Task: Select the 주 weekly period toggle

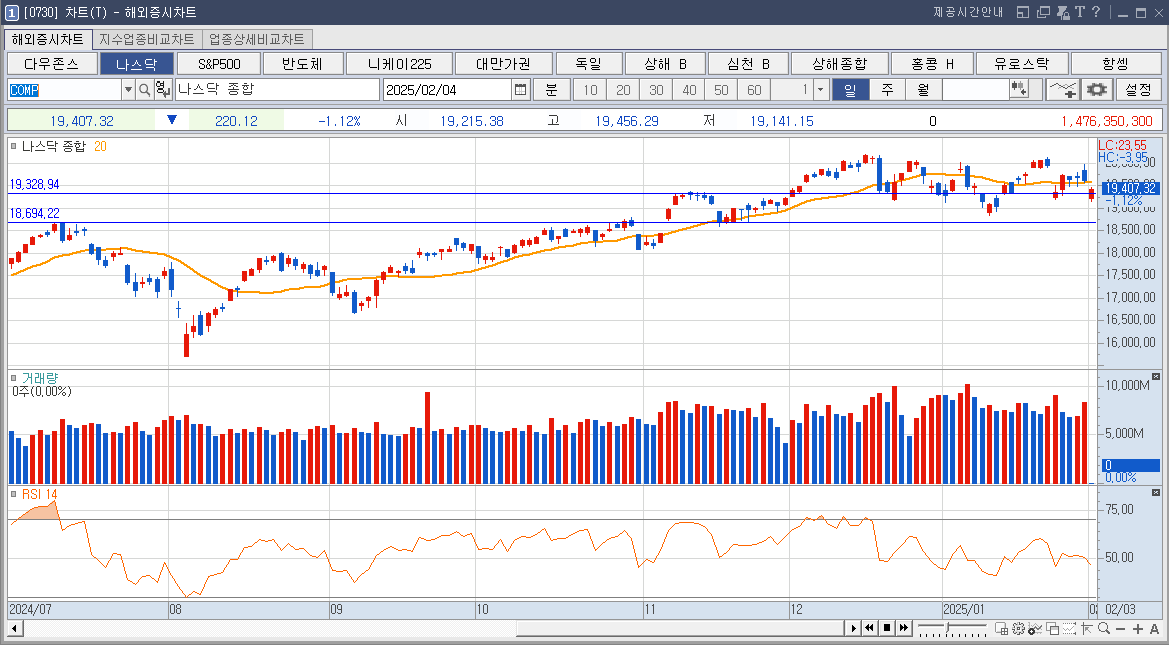Action: pos(887,90)
